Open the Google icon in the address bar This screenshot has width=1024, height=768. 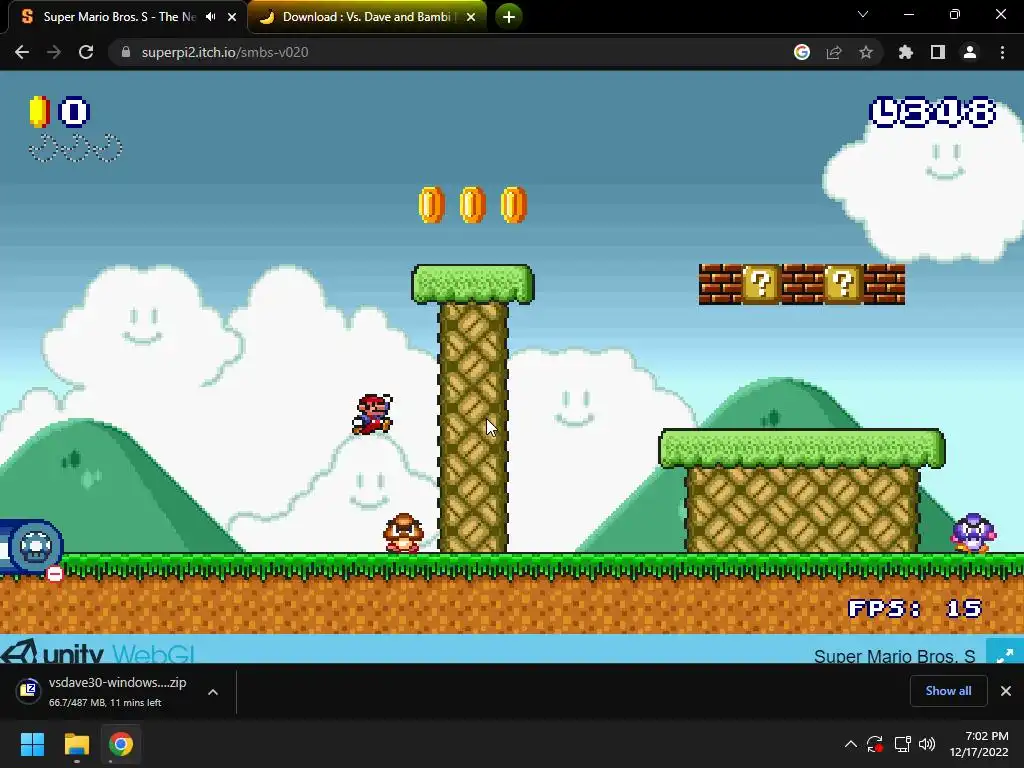pos(802,52)
